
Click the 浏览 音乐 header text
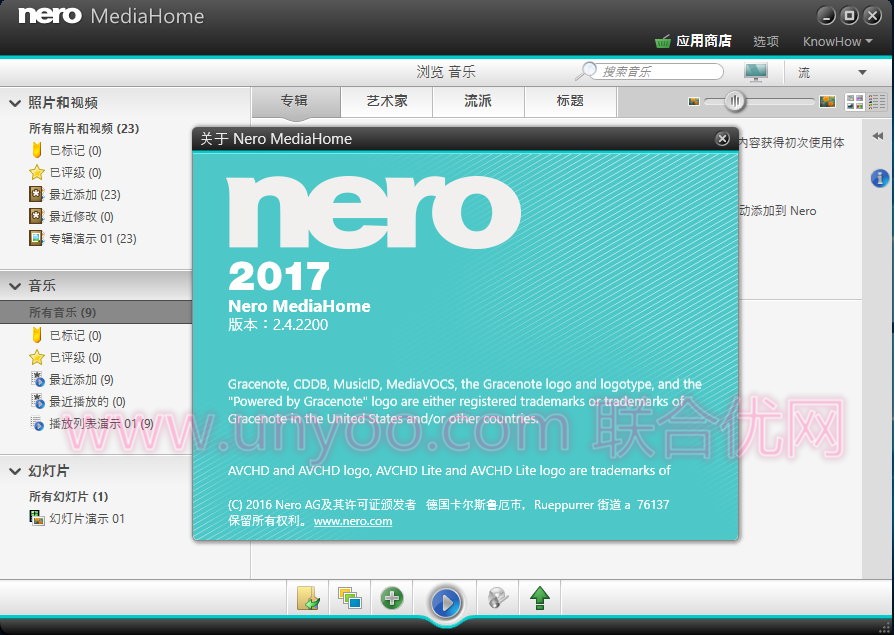pyautogui.click(x=446, y=72)
